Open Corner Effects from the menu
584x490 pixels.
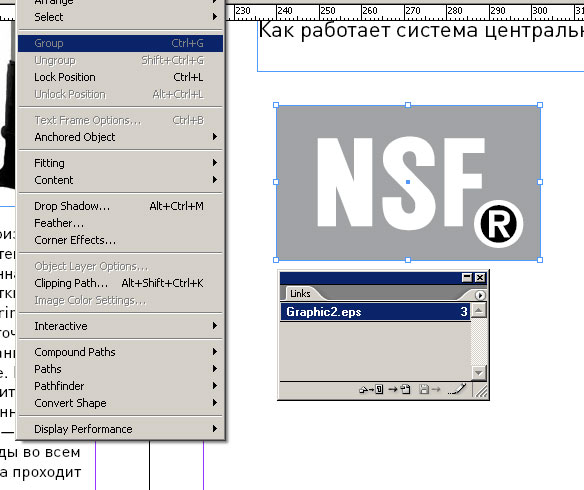(x=120, y=240)
